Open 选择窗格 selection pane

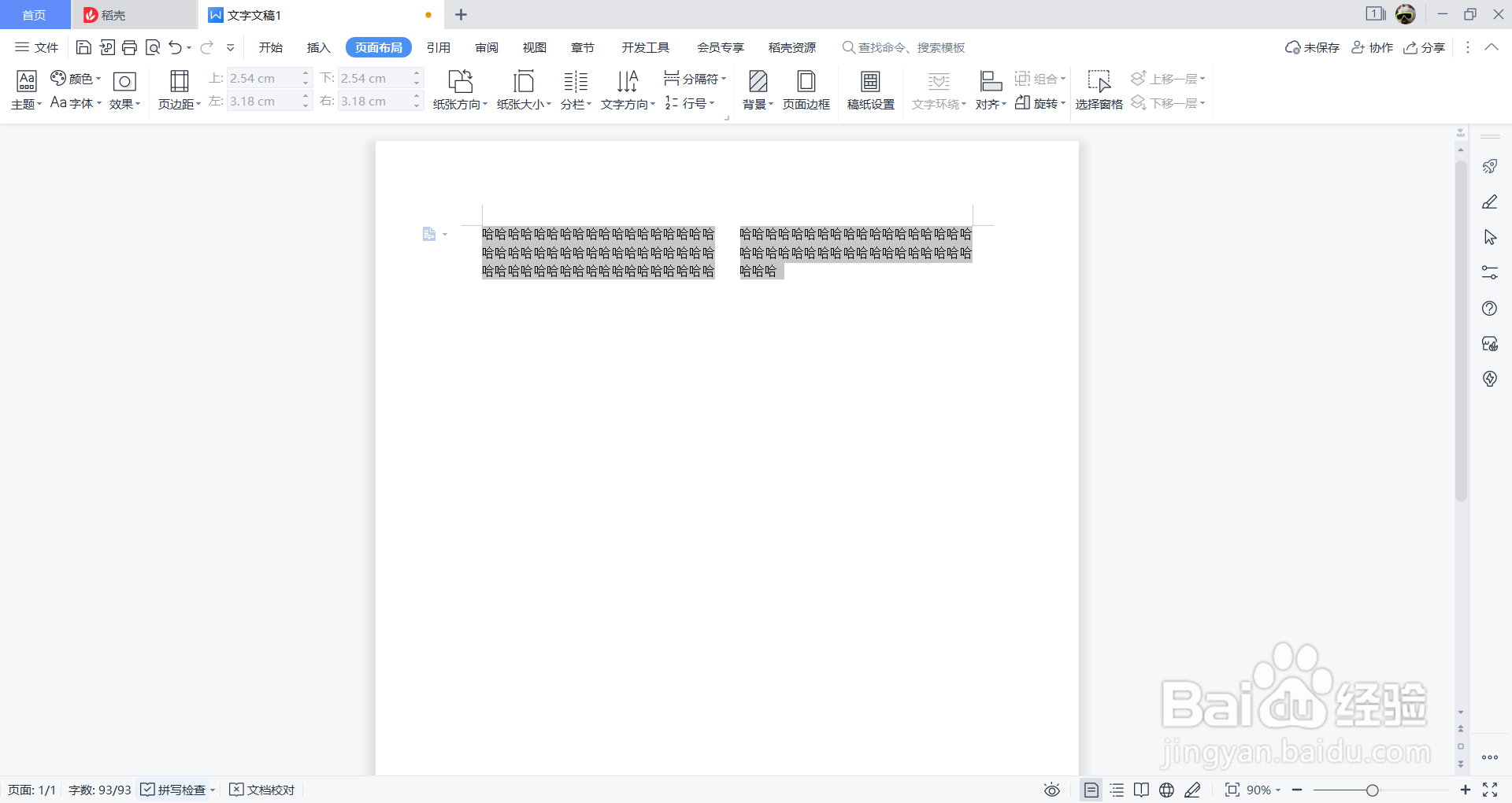(1099, 90)
